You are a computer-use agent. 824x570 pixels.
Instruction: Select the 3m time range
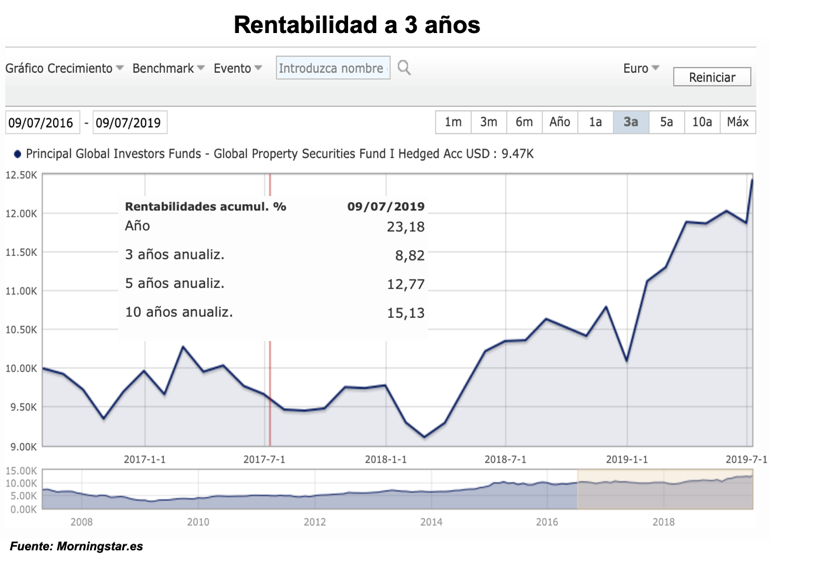click(x=488, y=122)
